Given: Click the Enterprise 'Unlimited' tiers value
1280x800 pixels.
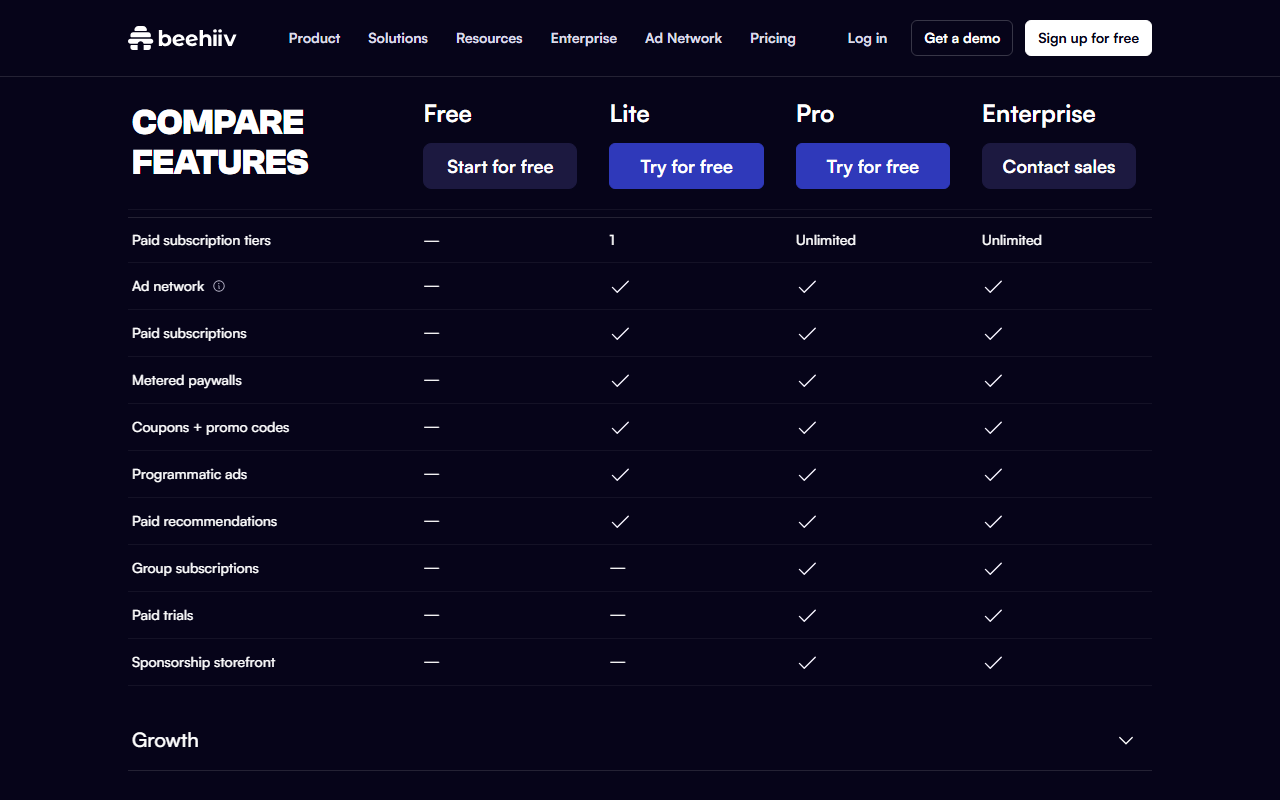Looking at the screenshot, I should [1012, 240].
